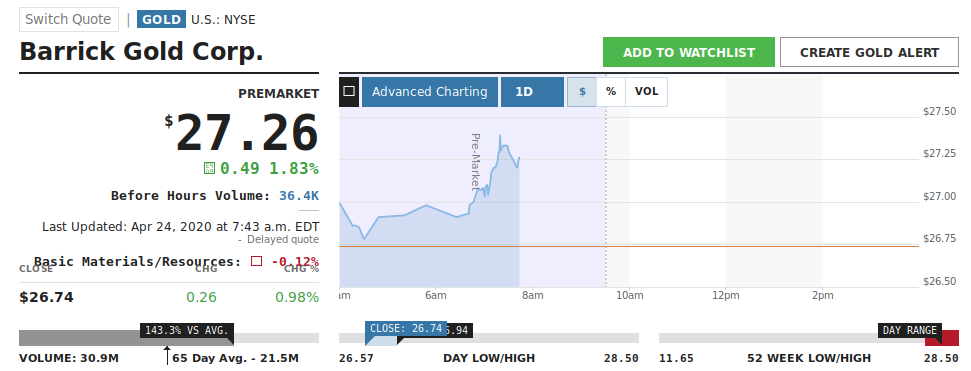The width and height of the screenshot is (971, 371).
Task: Toggle the VOL chart display
Action: click(x=647, y=92)
